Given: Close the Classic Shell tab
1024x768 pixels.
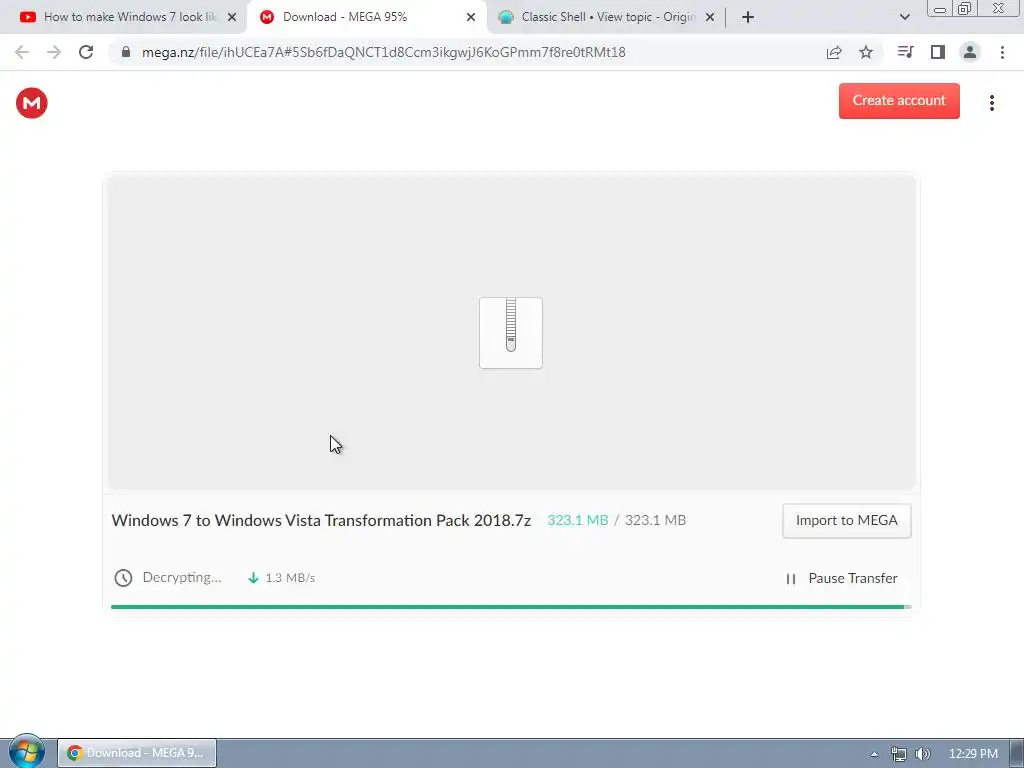Looking at the screenshot, I should tap(710, 18).
